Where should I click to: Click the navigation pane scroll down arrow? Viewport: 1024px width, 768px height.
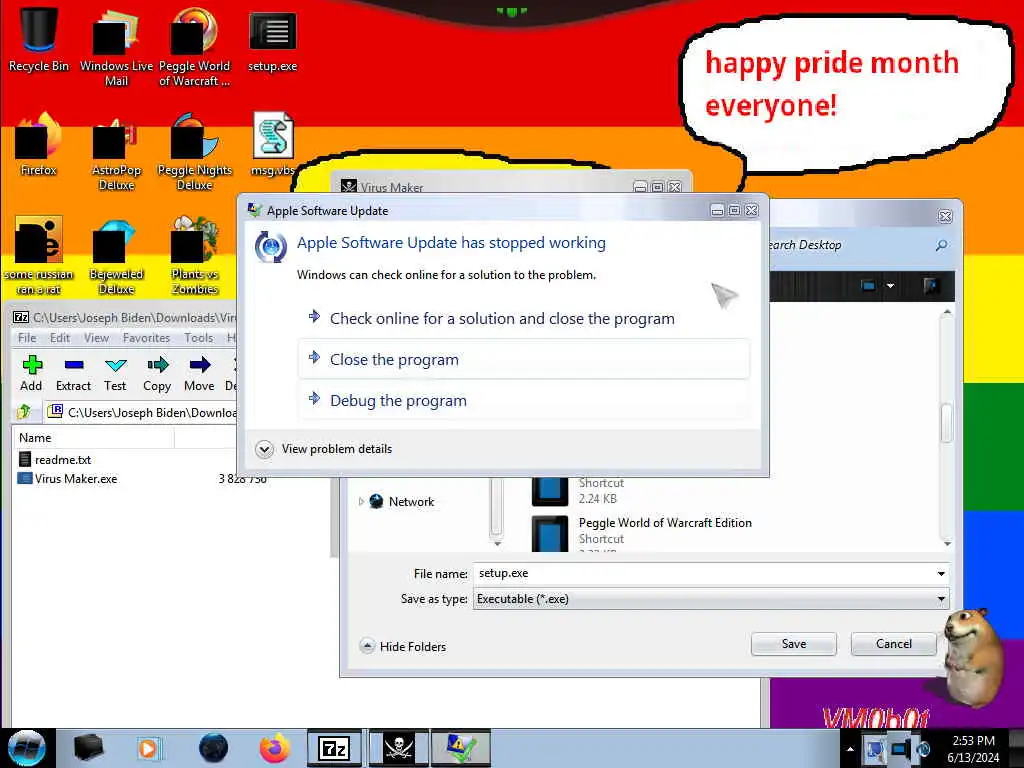tap(497, 543)
